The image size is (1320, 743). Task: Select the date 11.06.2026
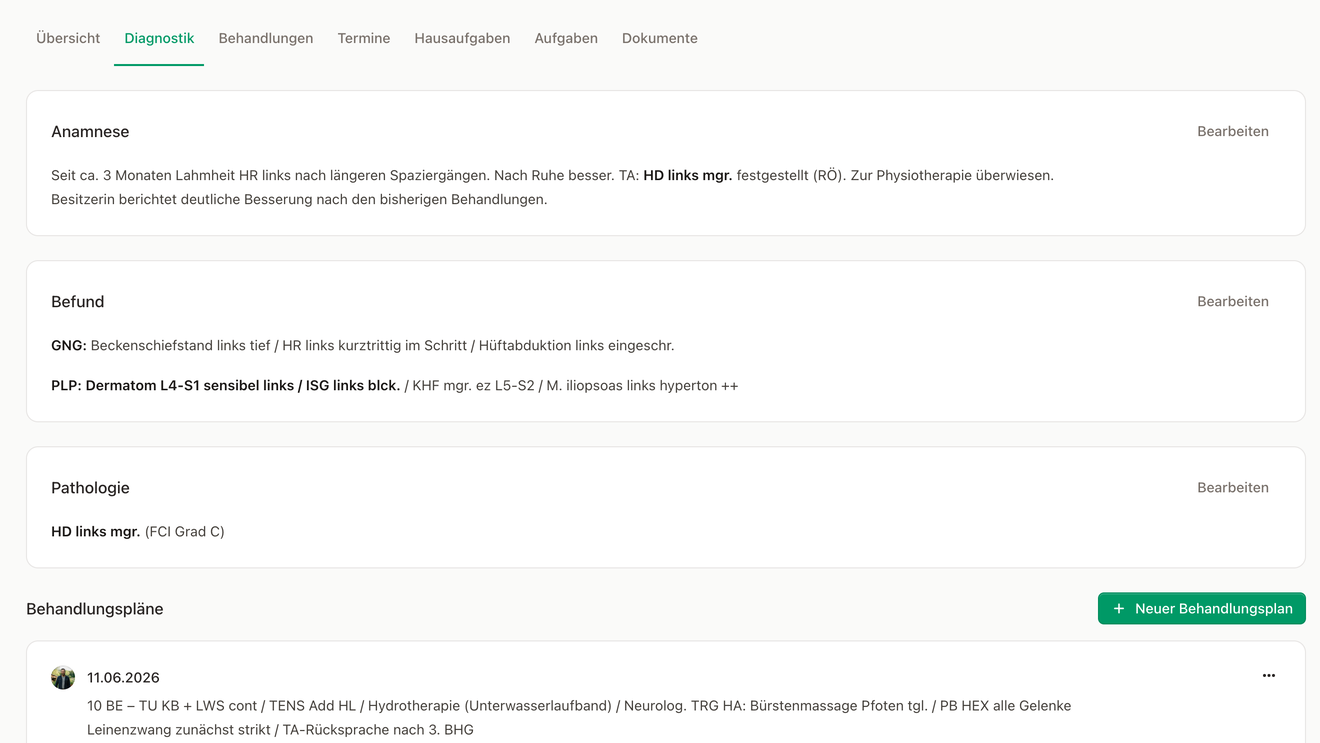click(x=123, y=677)
